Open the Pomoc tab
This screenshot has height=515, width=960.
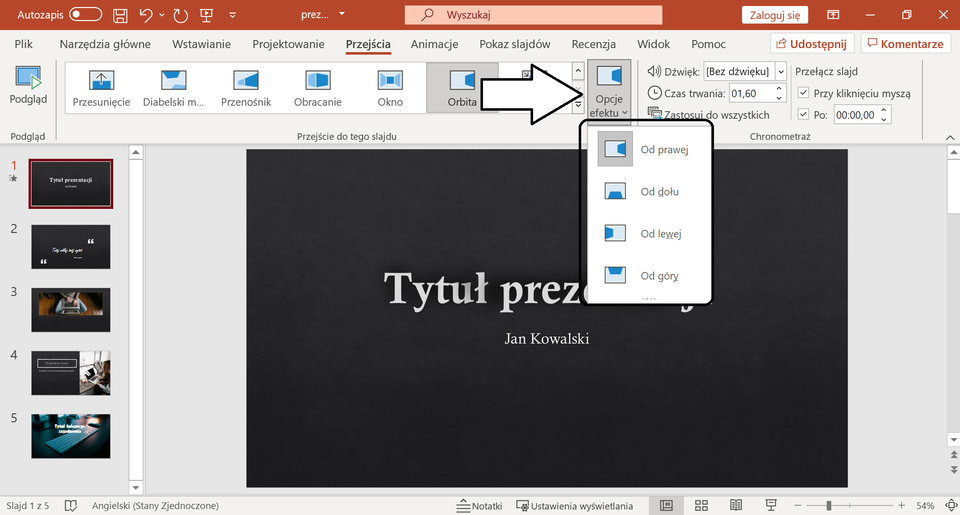[x=708, y=44]
